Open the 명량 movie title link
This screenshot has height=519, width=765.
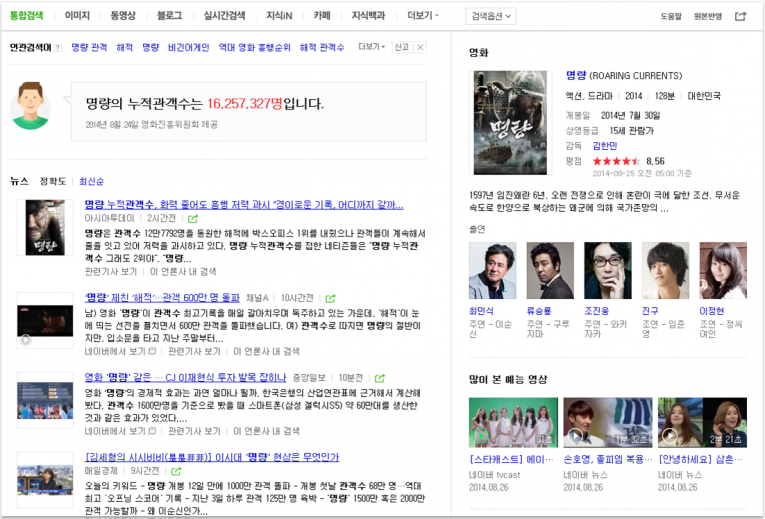tap(576, 75)
